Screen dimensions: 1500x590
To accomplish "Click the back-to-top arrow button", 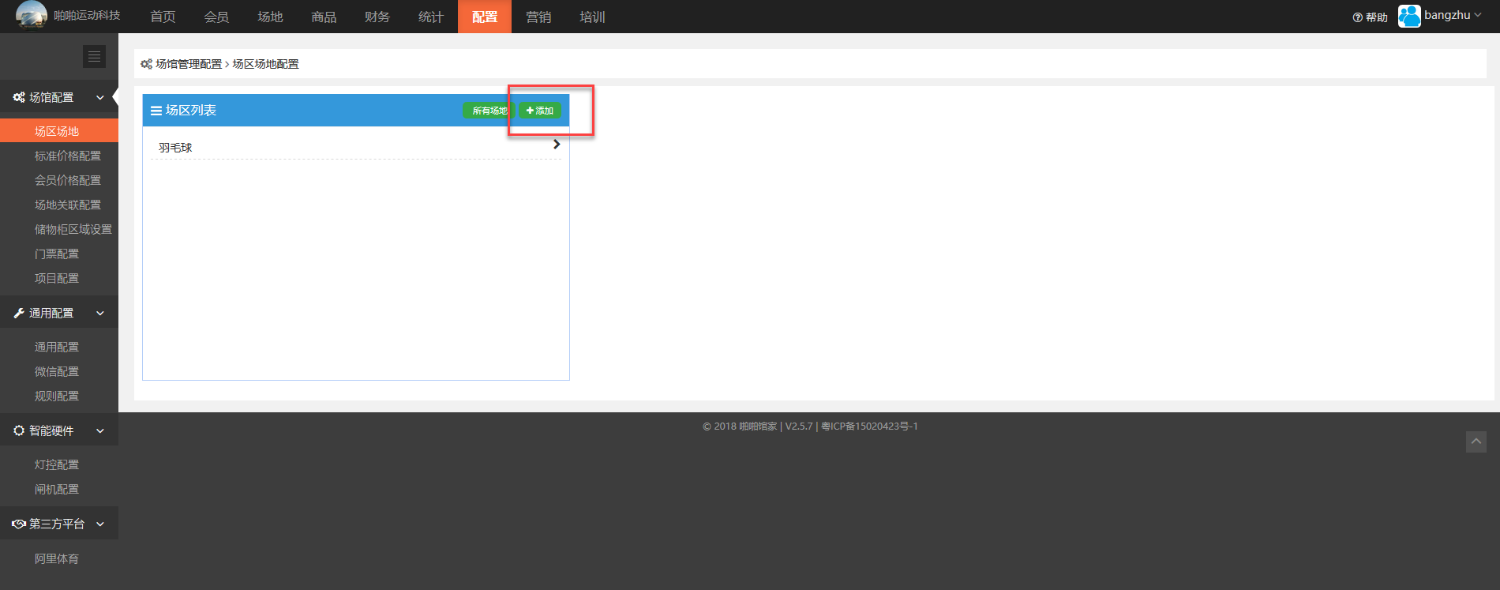I will (x=1476, y=442).
